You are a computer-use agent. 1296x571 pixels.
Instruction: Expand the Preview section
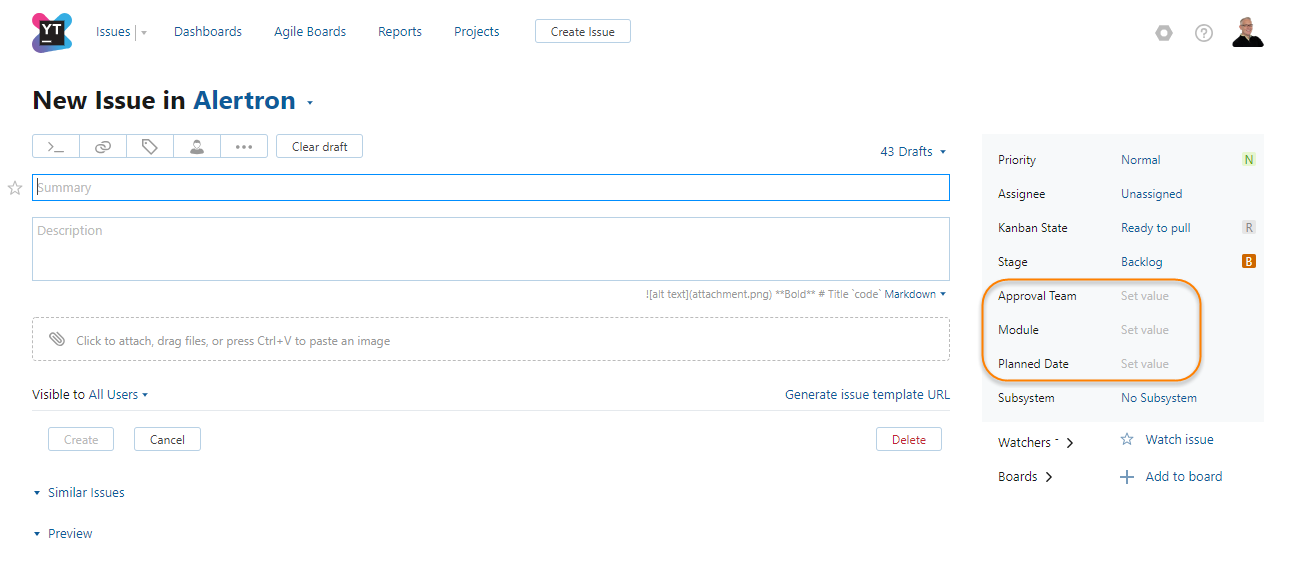pyautogui.click(x=63, y=534)
